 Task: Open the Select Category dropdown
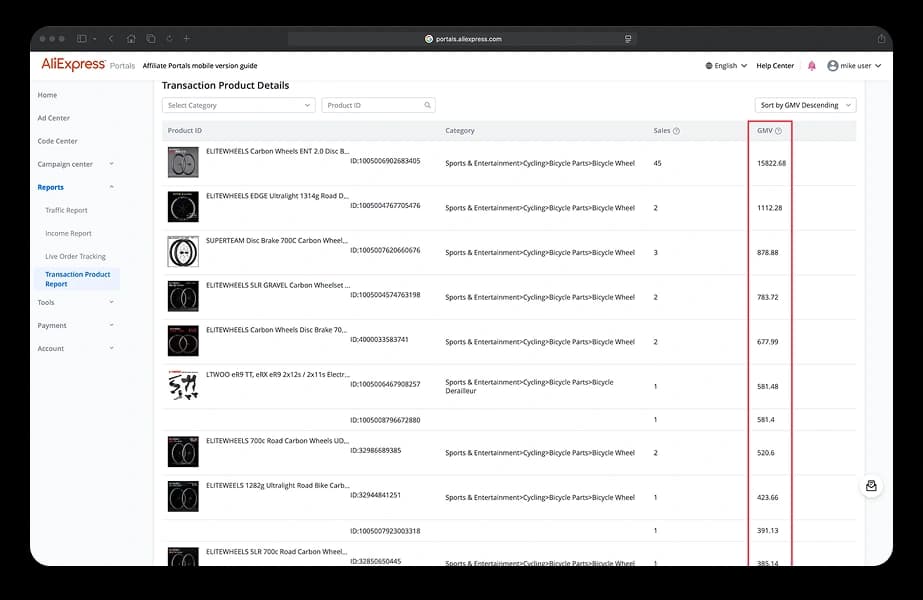(238, 105)
